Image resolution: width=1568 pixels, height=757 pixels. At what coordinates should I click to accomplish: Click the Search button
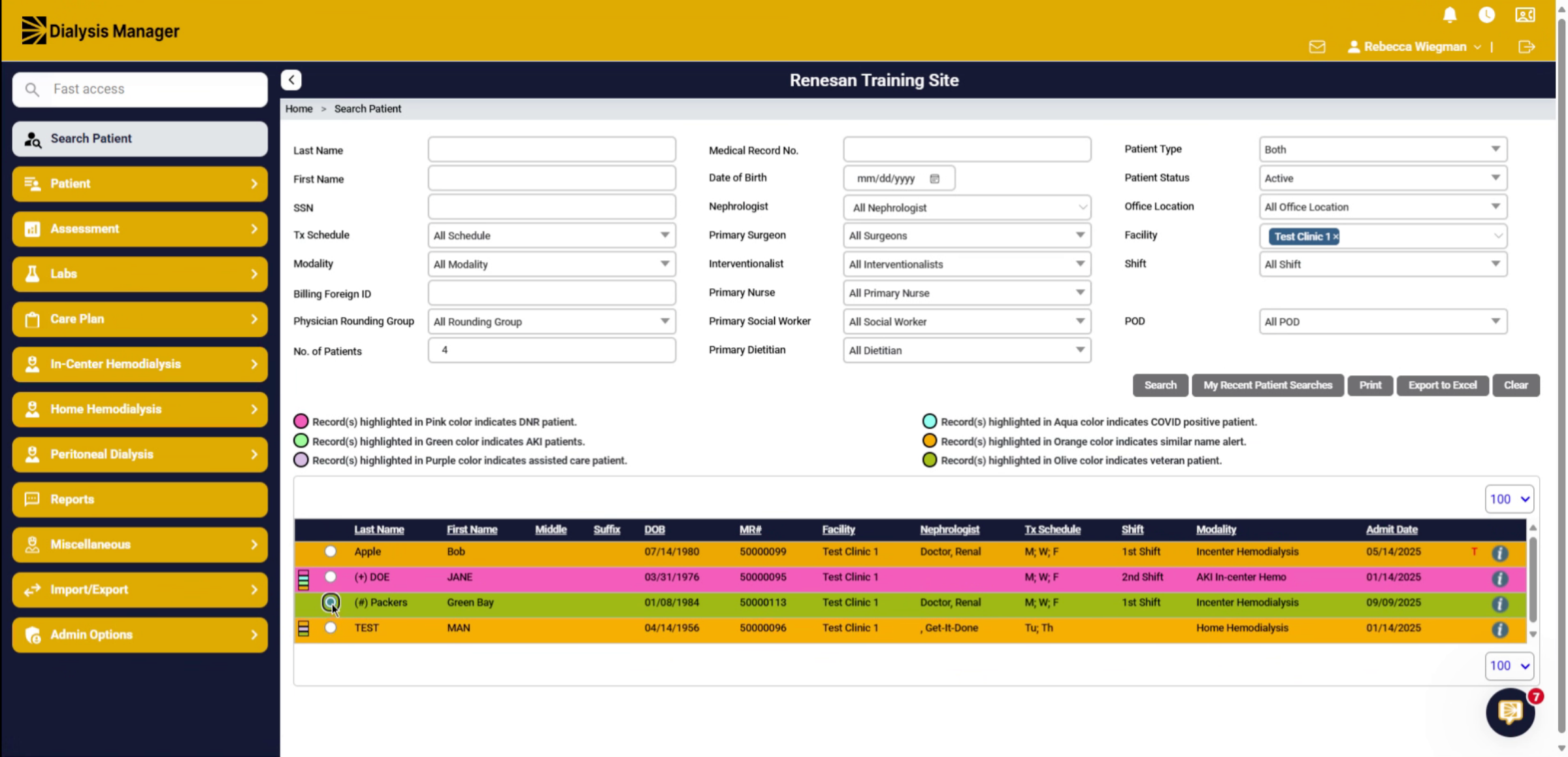pos(1160,386)
